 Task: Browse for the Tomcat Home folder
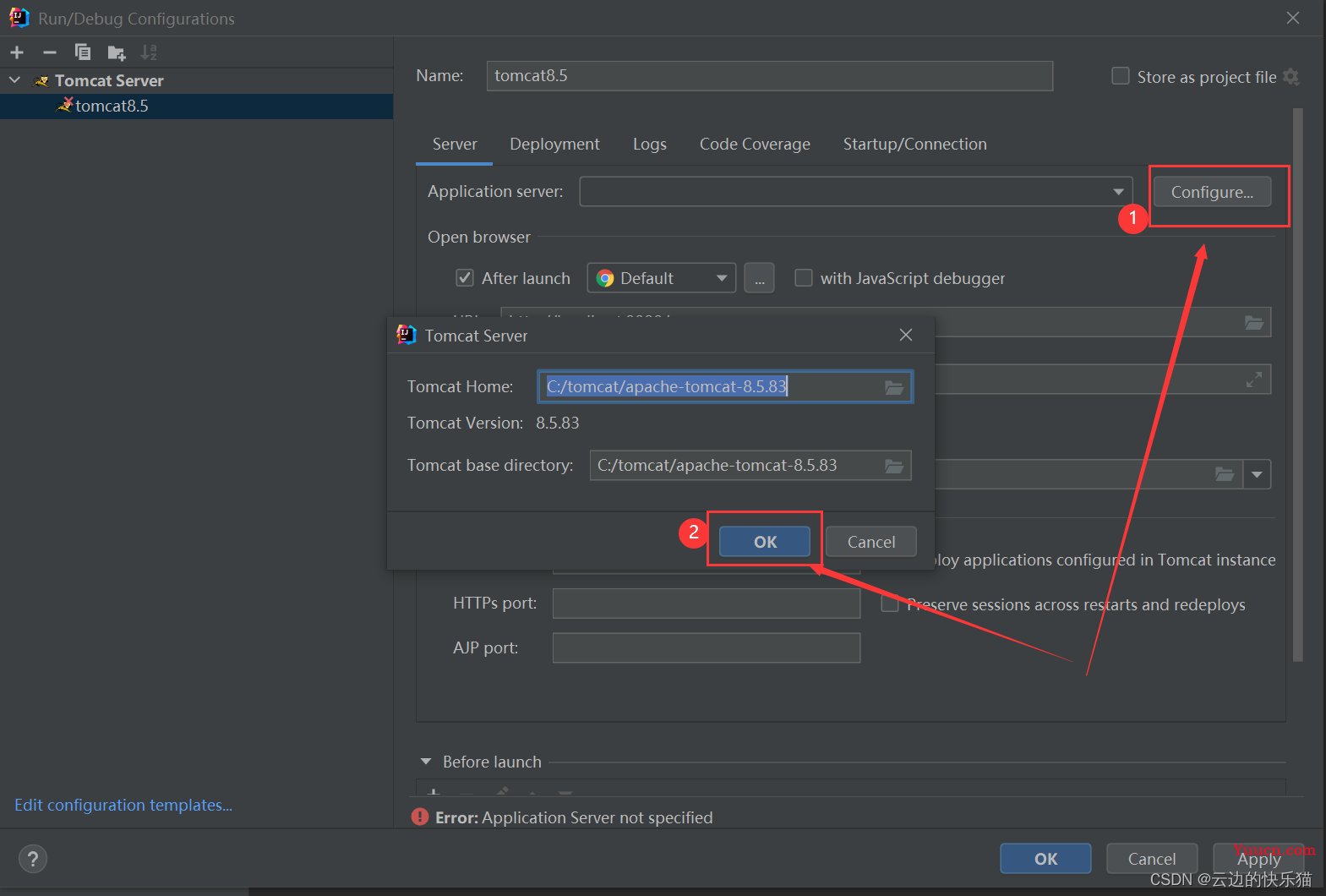tap(894, 387)
